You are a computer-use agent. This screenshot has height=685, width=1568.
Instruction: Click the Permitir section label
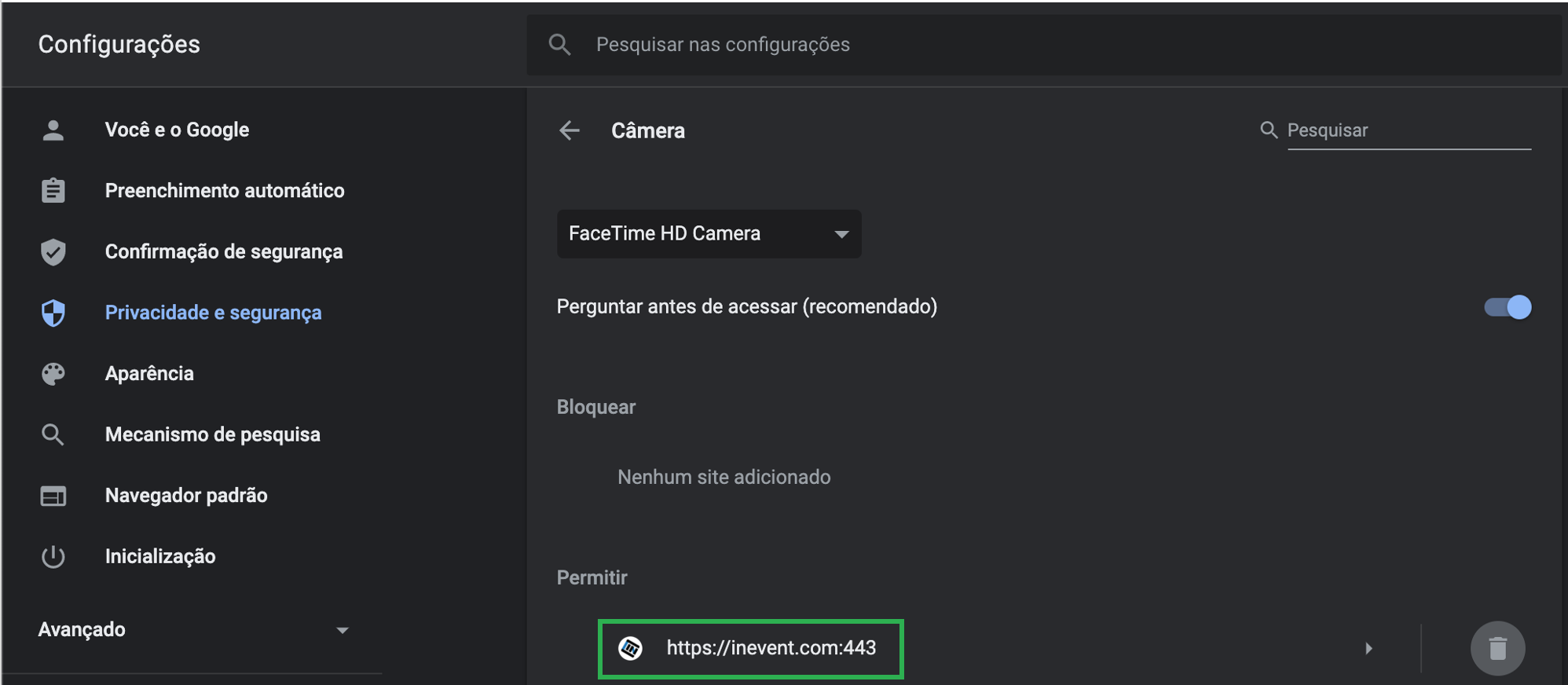[x=592, y=578]
